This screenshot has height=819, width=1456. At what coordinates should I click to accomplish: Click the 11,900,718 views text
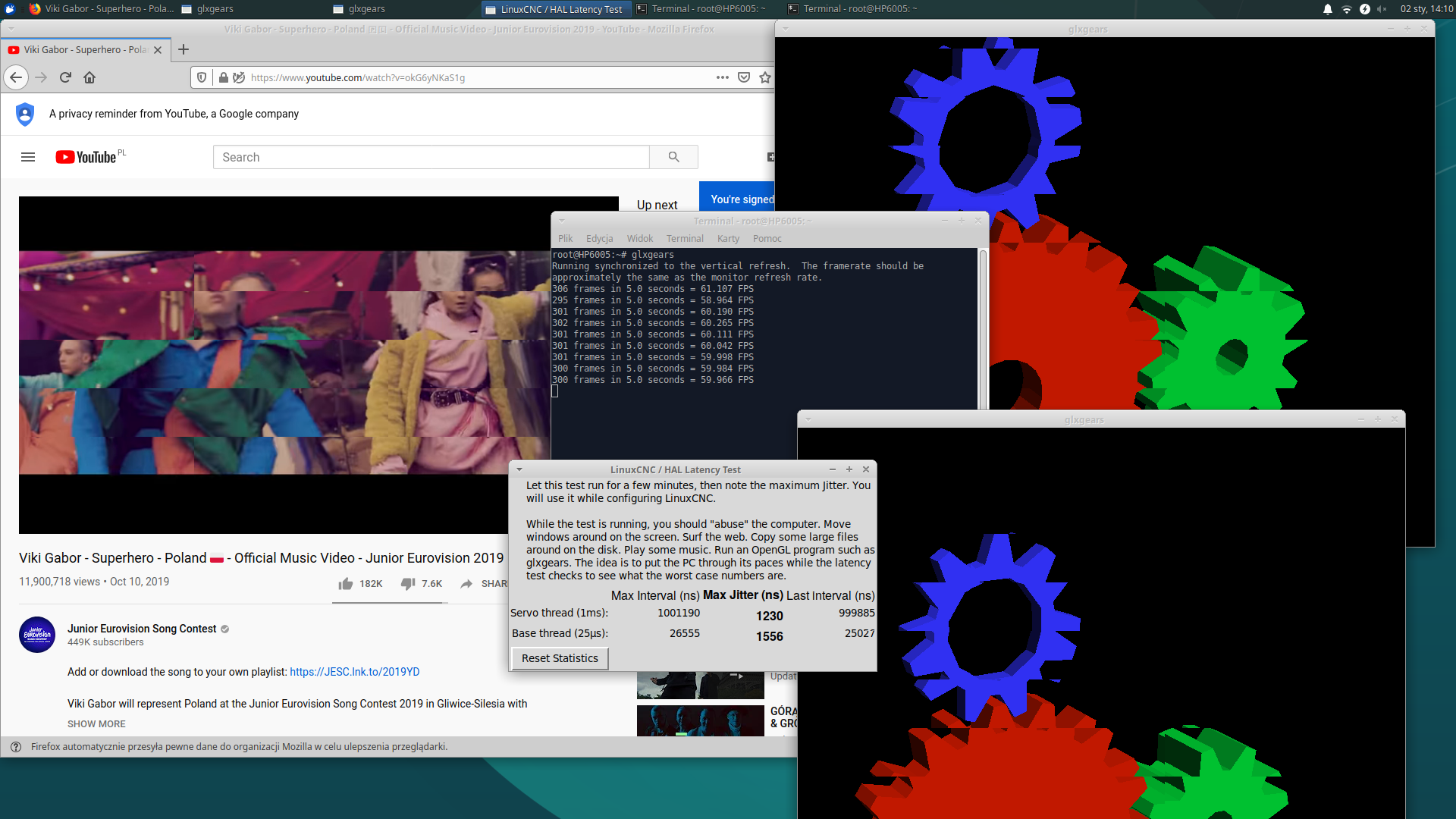coord(59,582)
